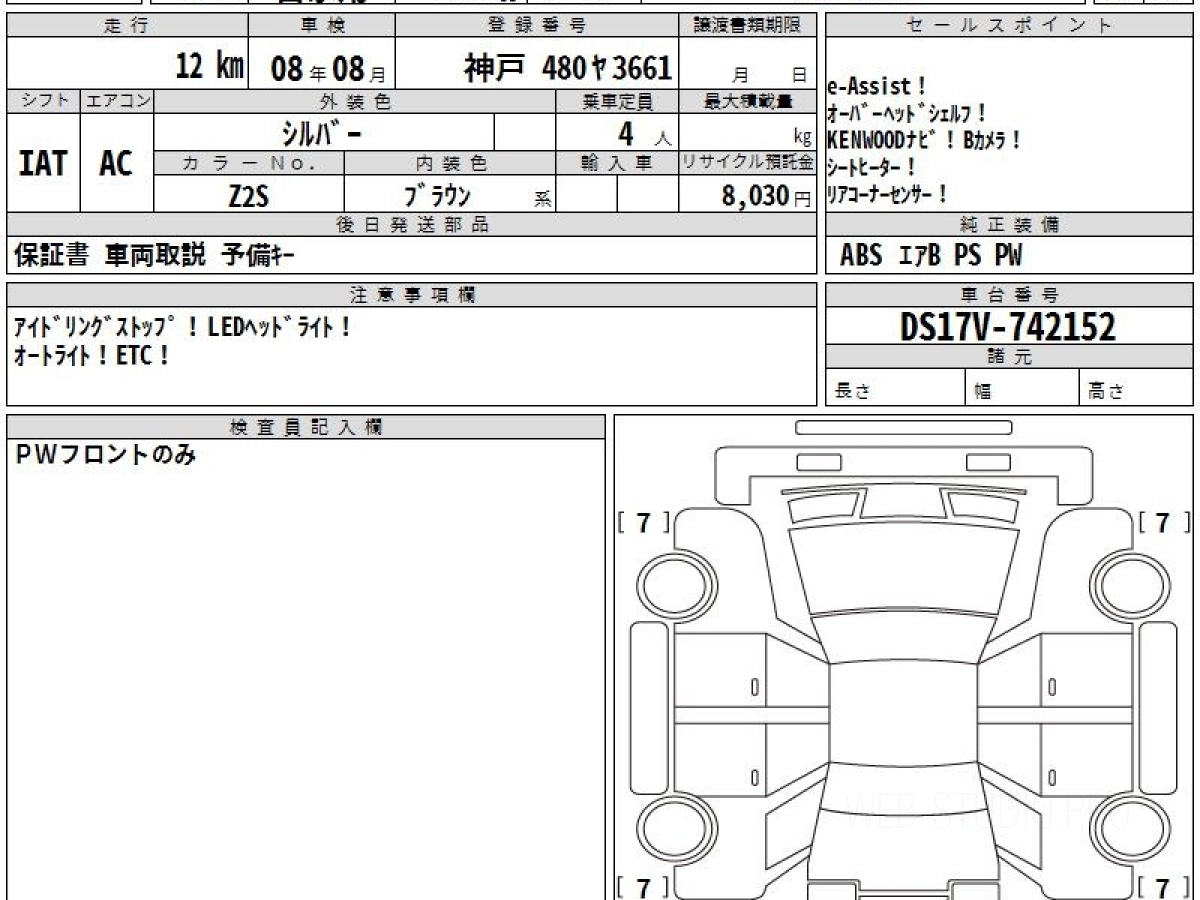Click the 後日発送部品 header
This screenshot has height=900, width=1200.
point(412,225)
